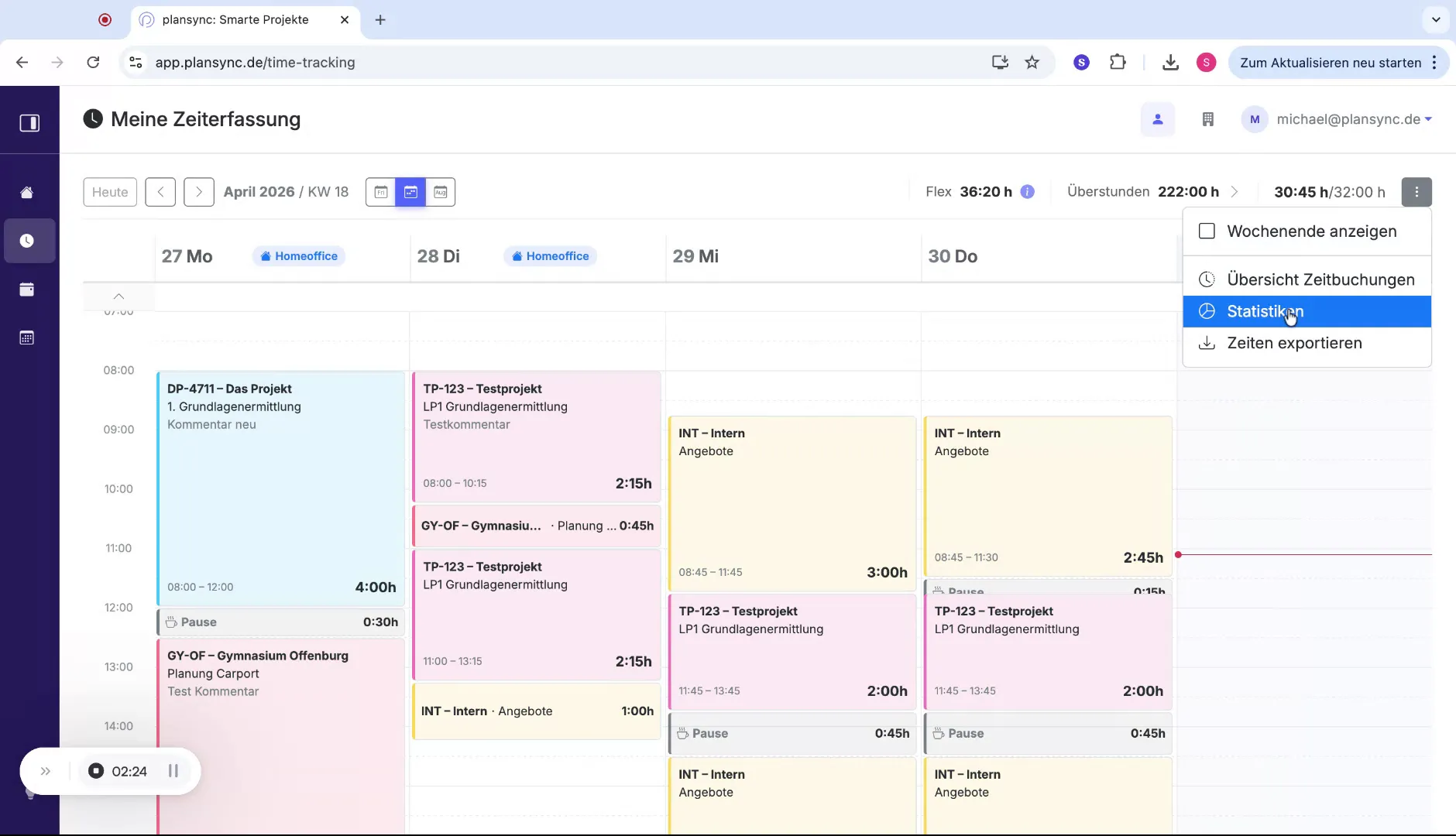Click the Homeoffice badge on Monday 27

[299, 256]
